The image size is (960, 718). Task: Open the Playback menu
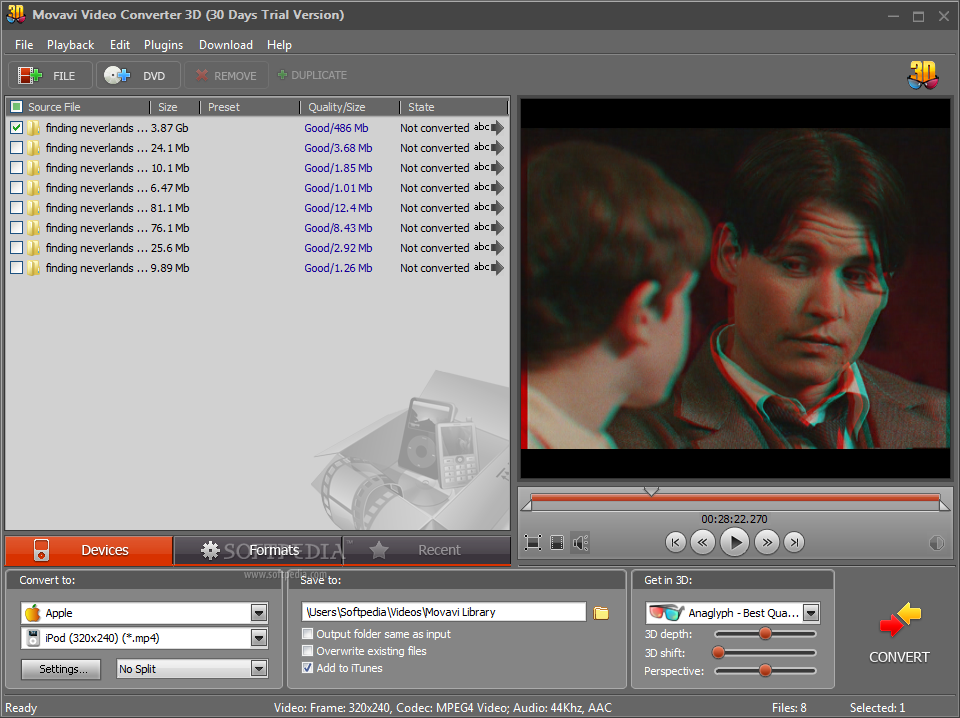70,45
